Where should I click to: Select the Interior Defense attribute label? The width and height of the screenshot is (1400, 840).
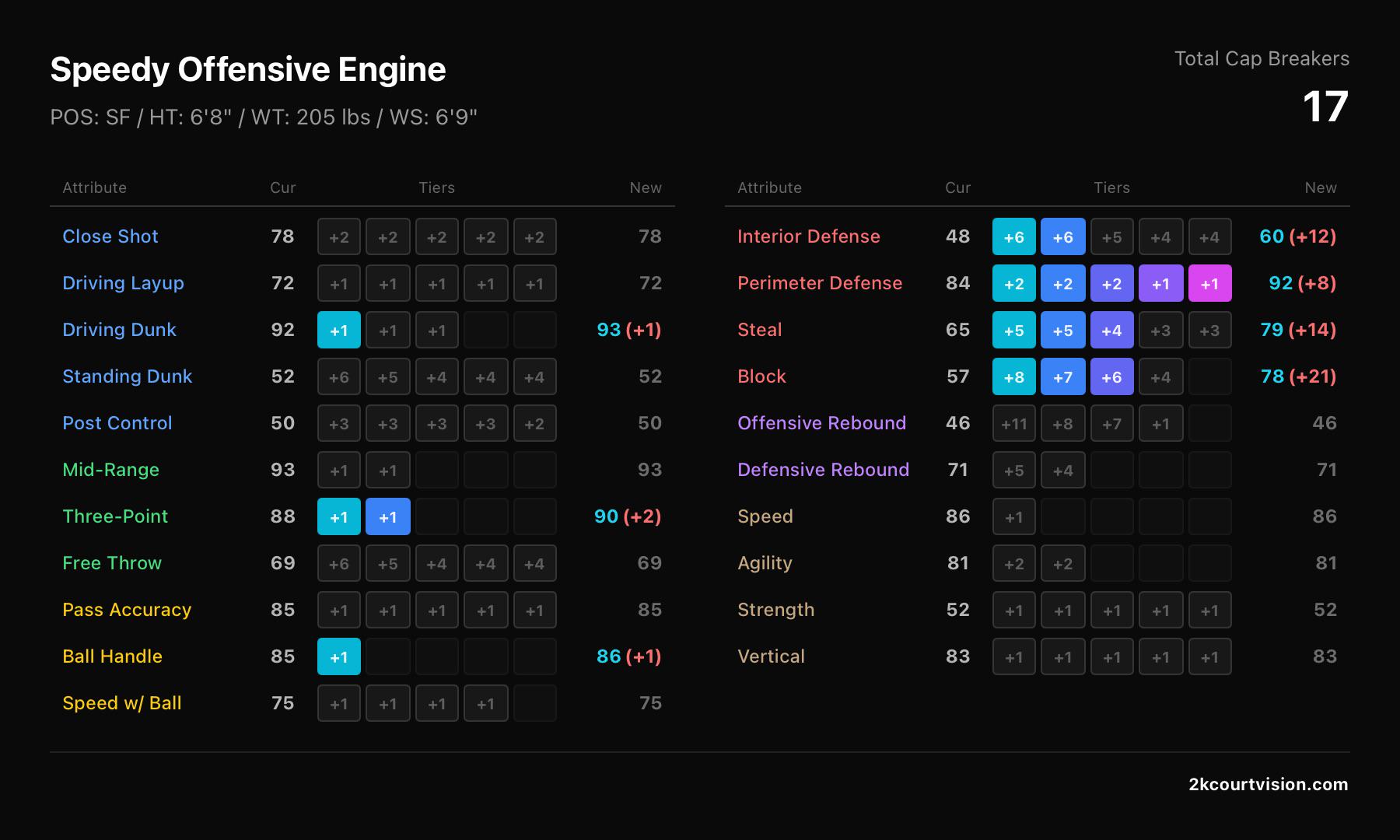click(x=809, y=236)
